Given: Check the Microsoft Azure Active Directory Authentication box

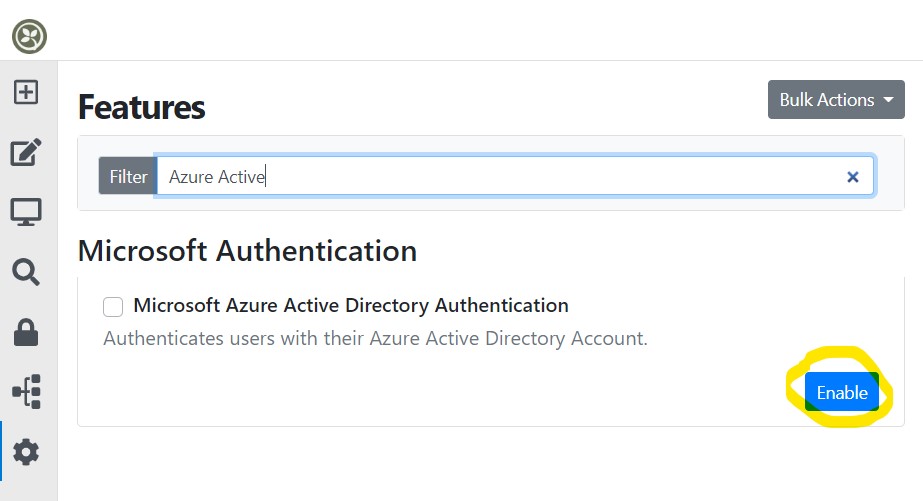Looking at the screenshot, I should pyautogui.click(x=113, y=307).
